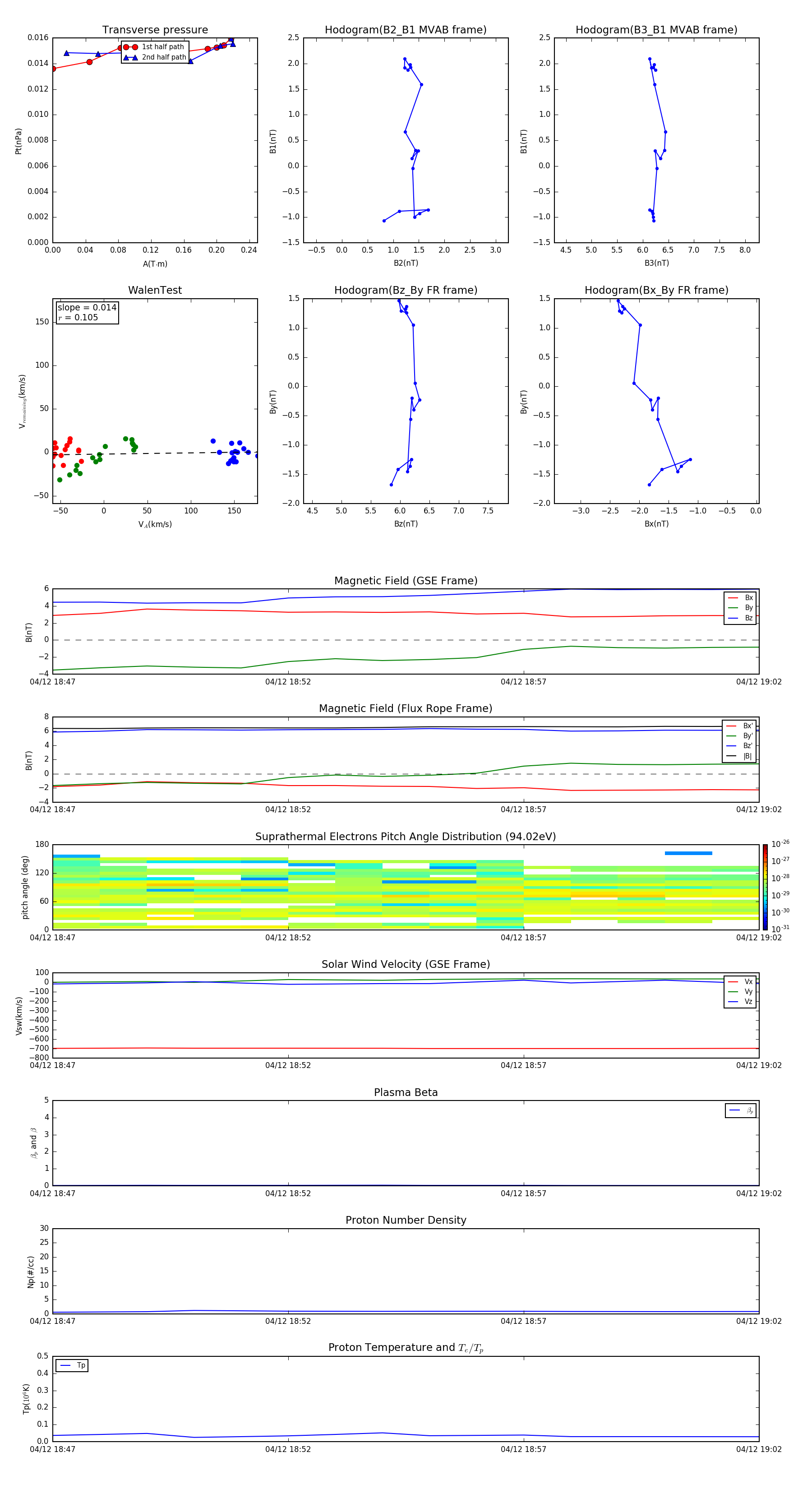This screenshot has height=1489, width=812.
Task: Click the '2nd half path' legend entry
Action: [155, 57]
